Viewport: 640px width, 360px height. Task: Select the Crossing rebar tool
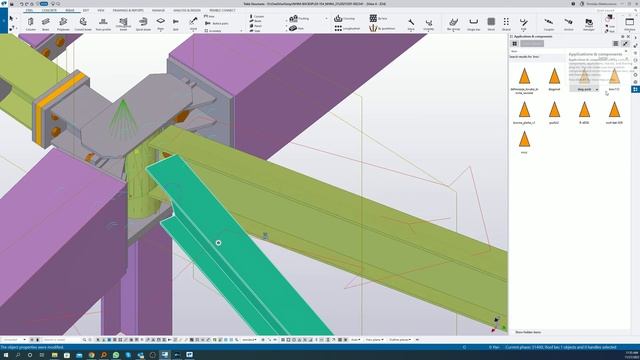click(344, 18)
